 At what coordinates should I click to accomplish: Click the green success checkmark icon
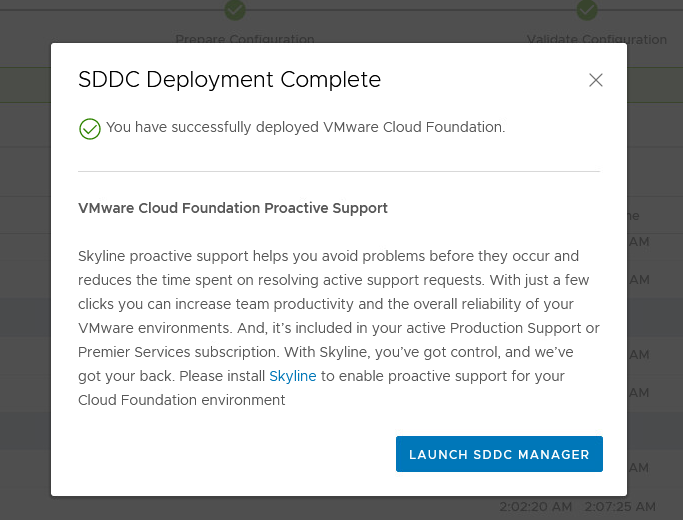[x=90, y=129]
